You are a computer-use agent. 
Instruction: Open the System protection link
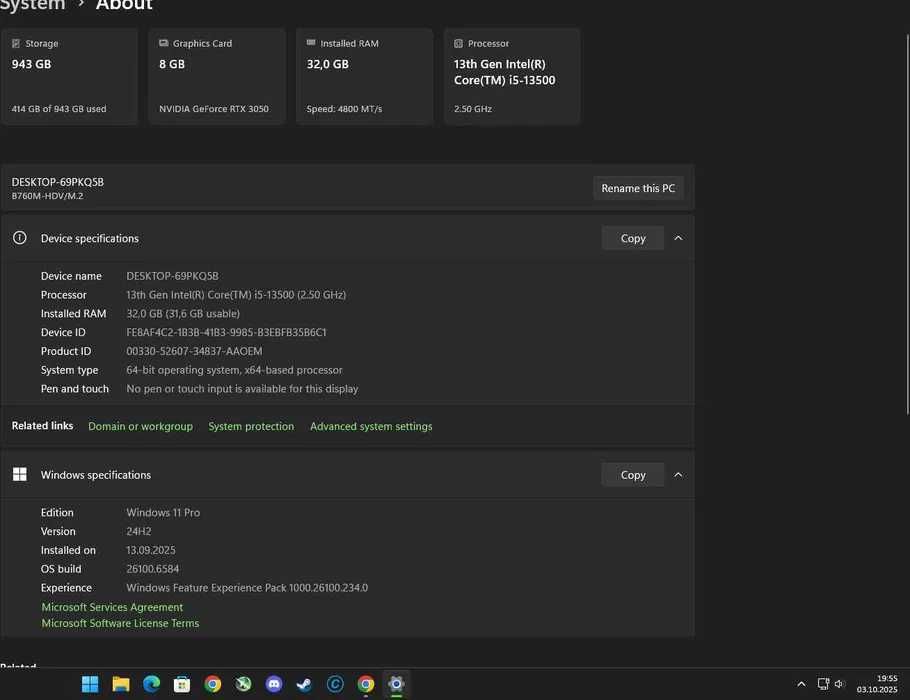251,426
